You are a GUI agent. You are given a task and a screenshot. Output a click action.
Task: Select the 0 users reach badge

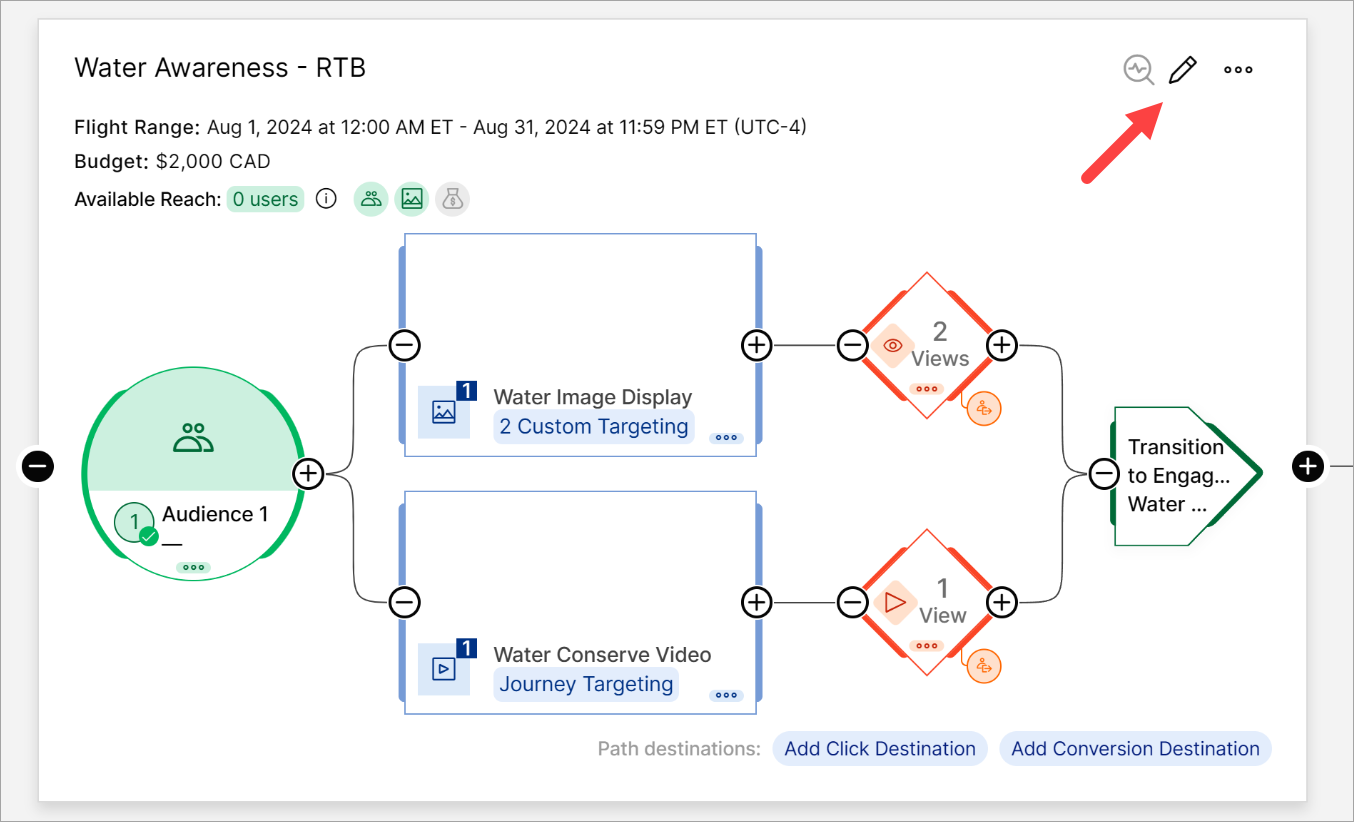[x=265, y=199]
